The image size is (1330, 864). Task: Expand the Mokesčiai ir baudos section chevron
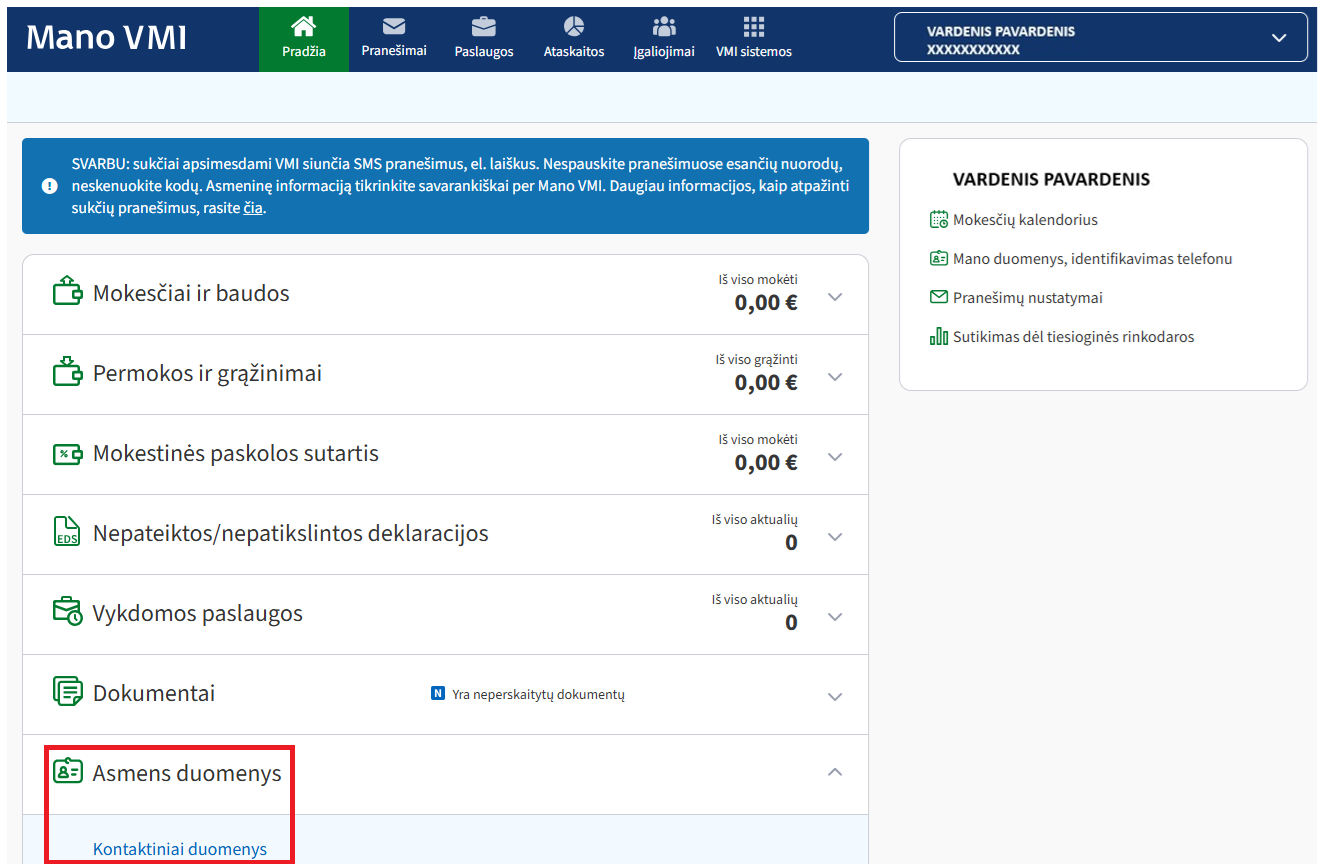pos(836,297)
